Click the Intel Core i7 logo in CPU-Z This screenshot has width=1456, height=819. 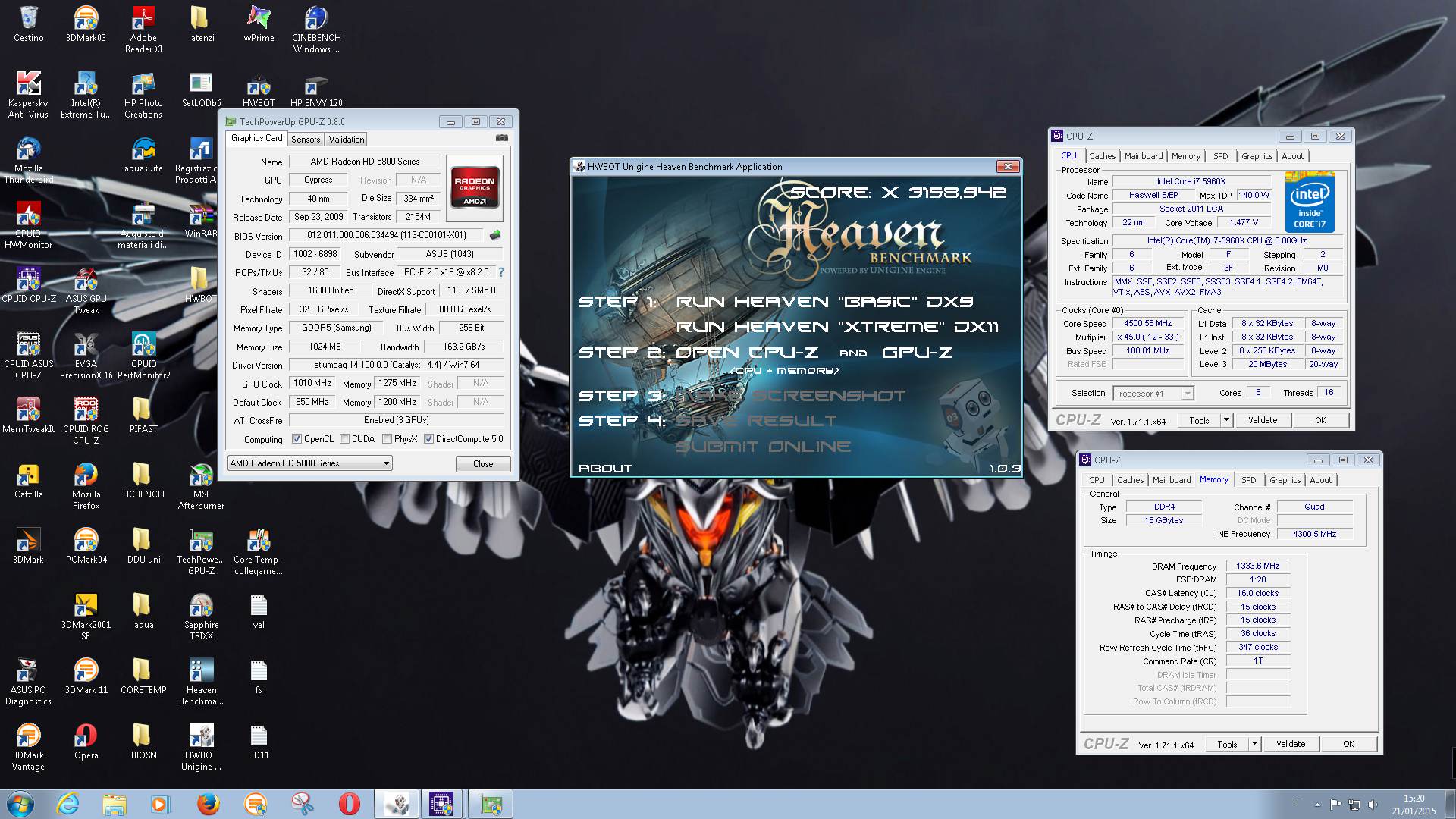click(1310, 202)
